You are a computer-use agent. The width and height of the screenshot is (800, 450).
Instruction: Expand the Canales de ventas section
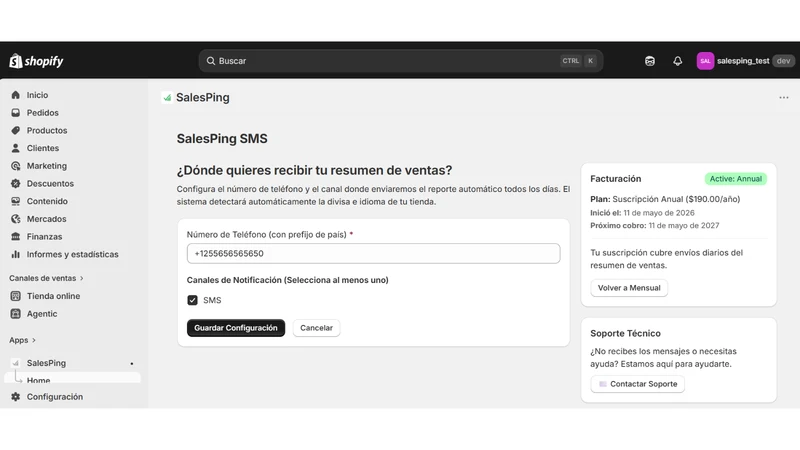pos(46,279)
